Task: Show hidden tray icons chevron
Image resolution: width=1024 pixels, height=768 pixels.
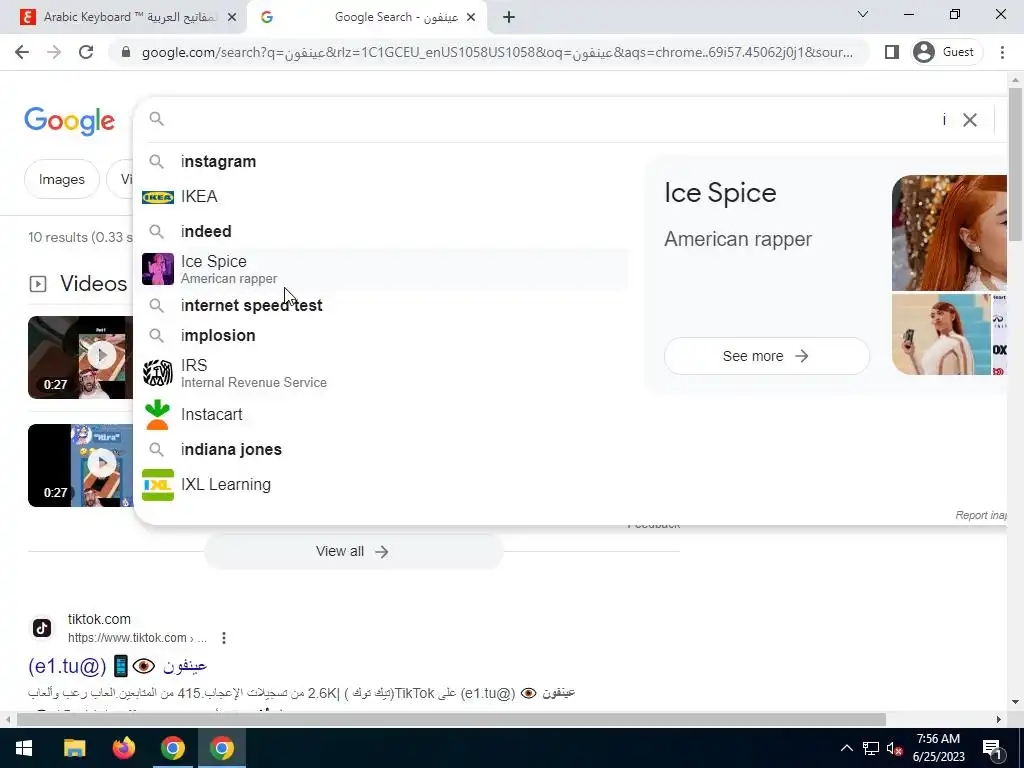Action: point(846,748)
